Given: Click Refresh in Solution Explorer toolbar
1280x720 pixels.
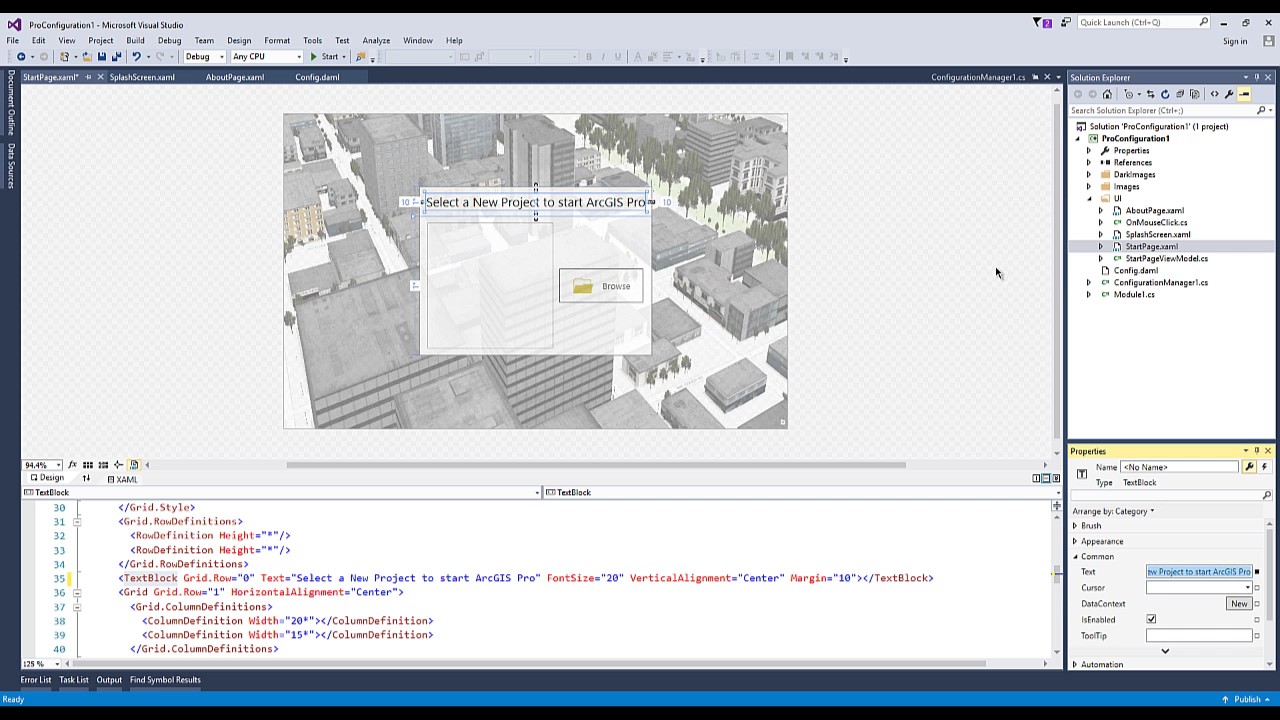Looking at the screenshot, I should point(1165,94).
